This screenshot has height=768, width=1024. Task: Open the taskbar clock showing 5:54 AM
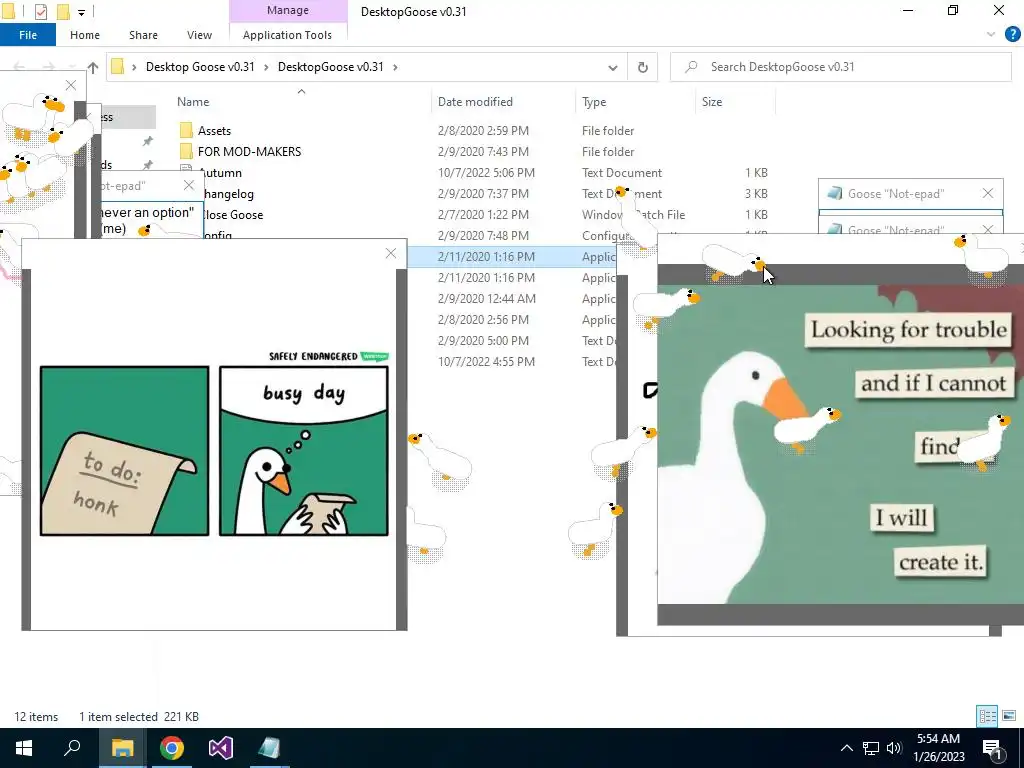939,748
